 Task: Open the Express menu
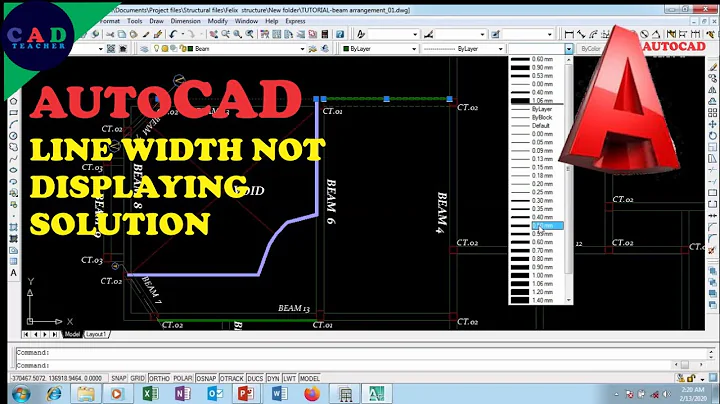[295, 21]
